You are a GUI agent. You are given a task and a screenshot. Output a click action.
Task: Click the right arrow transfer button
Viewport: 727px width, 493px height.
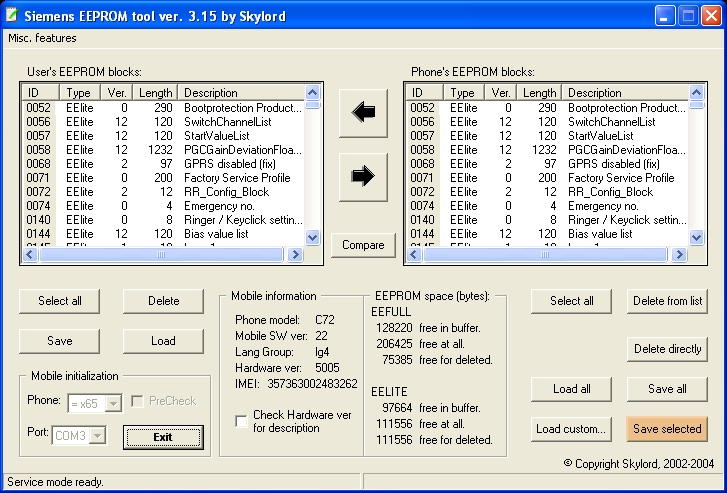click(x=363, y=177)
